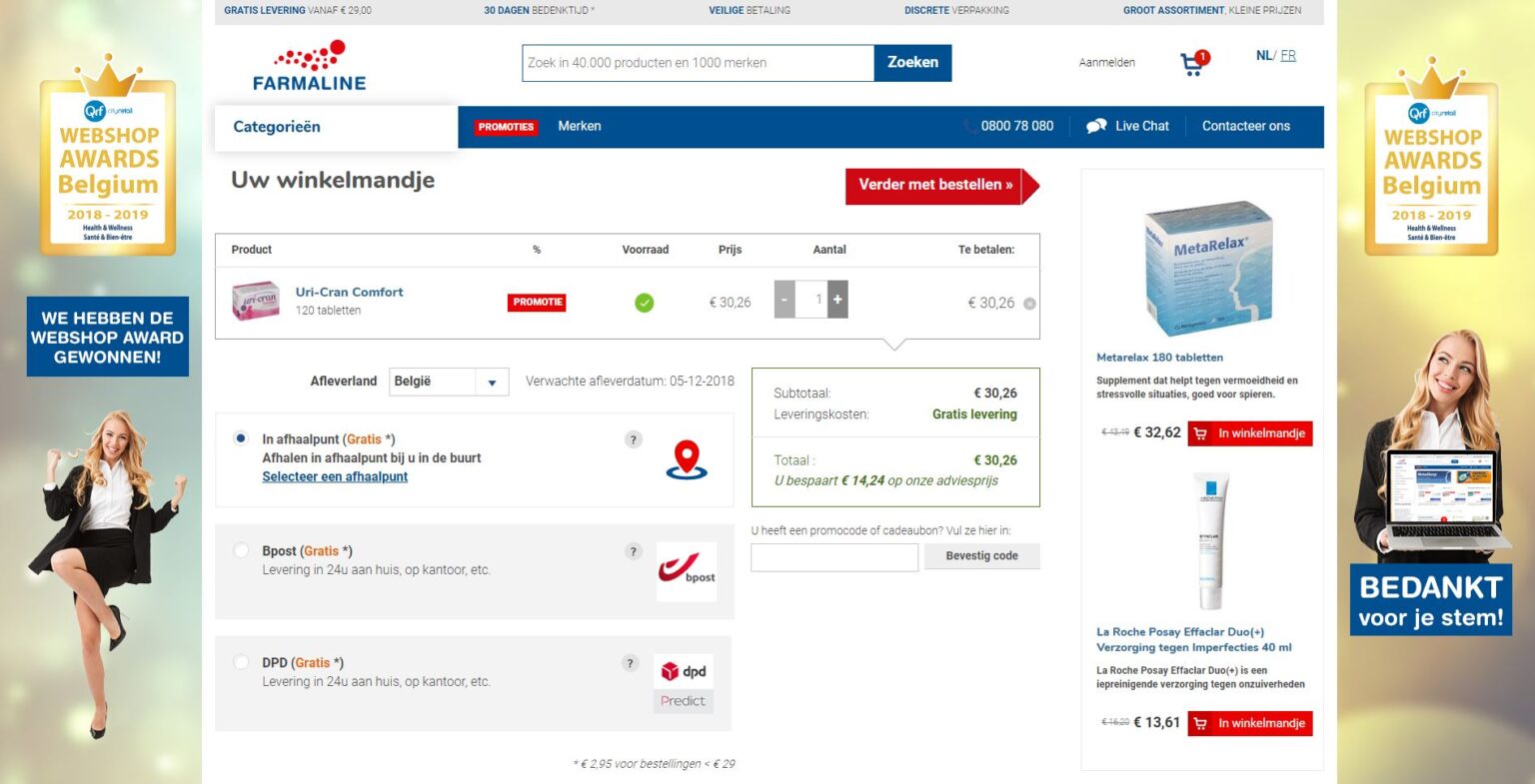Open the PROMOTIES menu item

pos(506,126)
